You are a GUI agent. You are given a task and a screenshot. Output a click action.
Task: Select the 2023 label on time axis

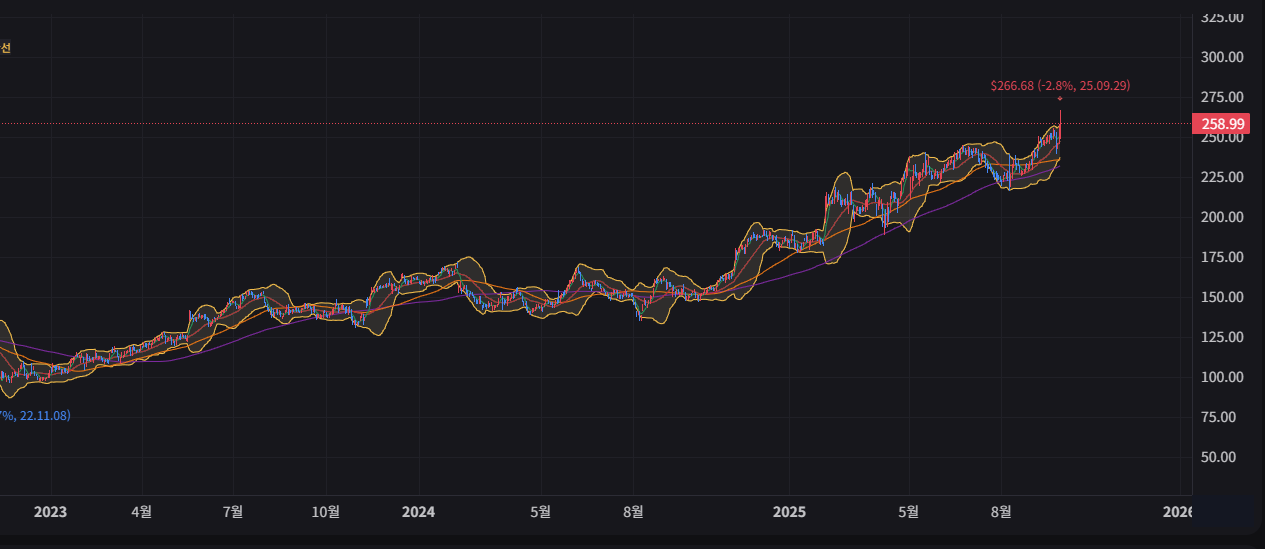coord(50,512)
